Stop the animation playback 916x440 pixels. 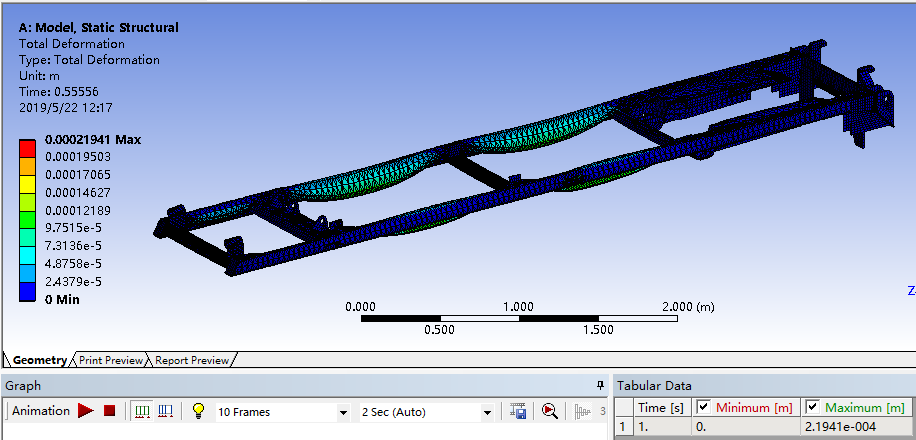pos(109,411)
